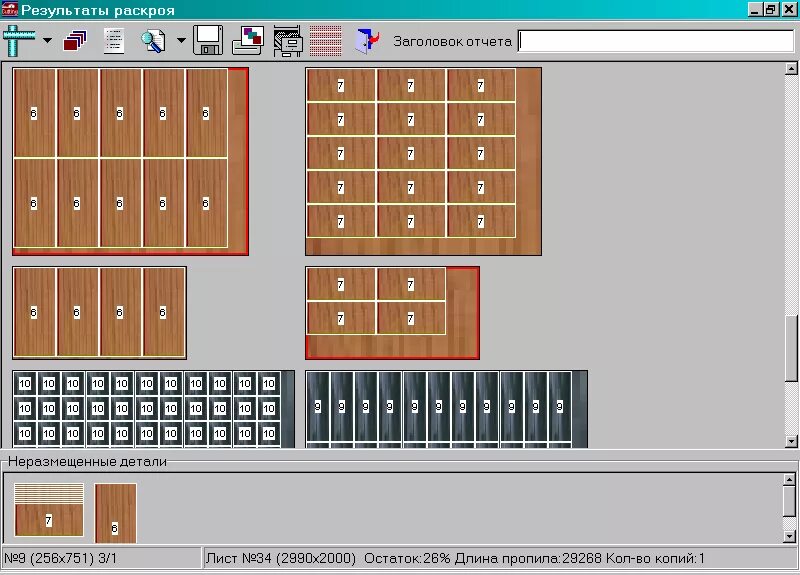Click the down arrow of the cutting maps scrollbar

[791, 441]
